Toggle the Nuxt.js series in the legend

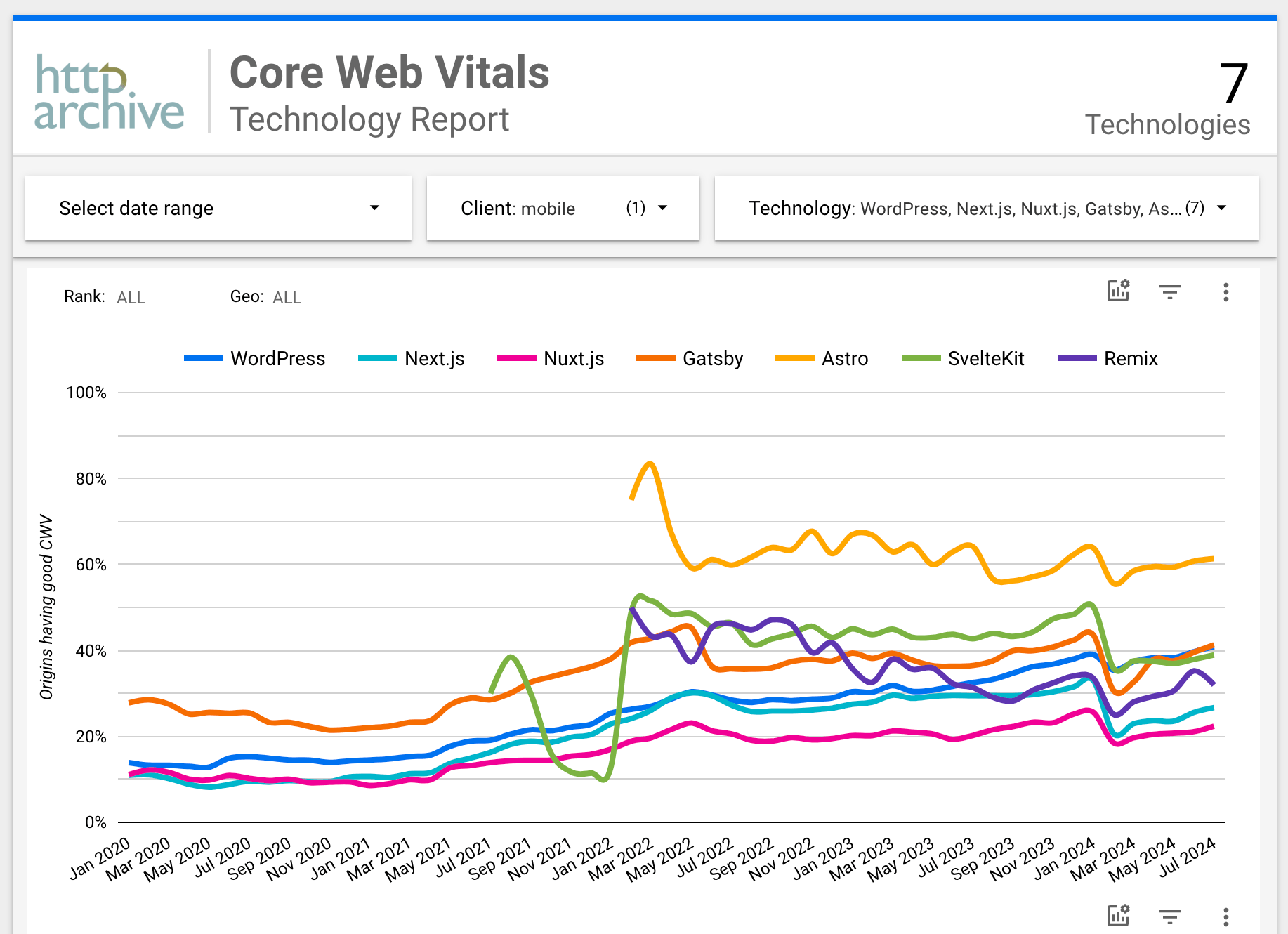pos(551,358)
